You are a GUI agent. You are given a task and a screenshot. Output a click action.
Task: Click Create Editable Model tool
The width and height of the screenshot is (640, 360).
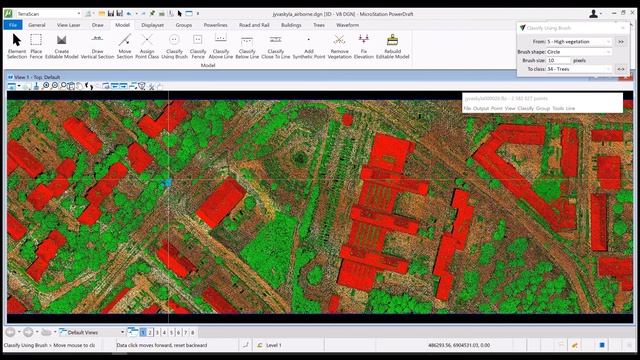pyautogui.click(x=62, y=46)
